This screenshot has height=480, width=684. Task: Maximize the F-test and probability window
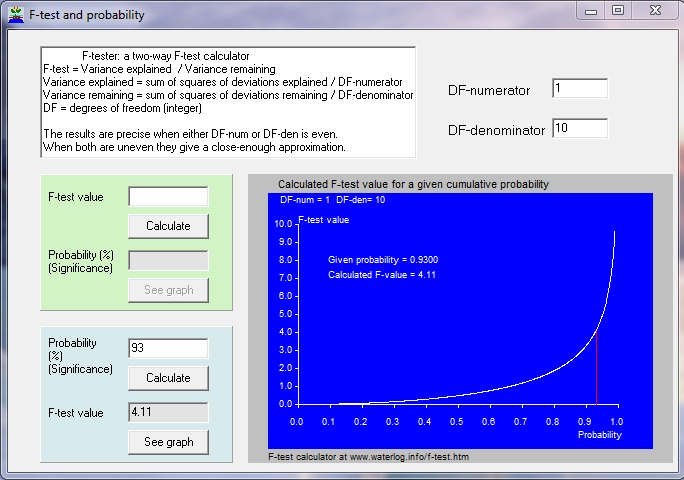pos(618,10)
